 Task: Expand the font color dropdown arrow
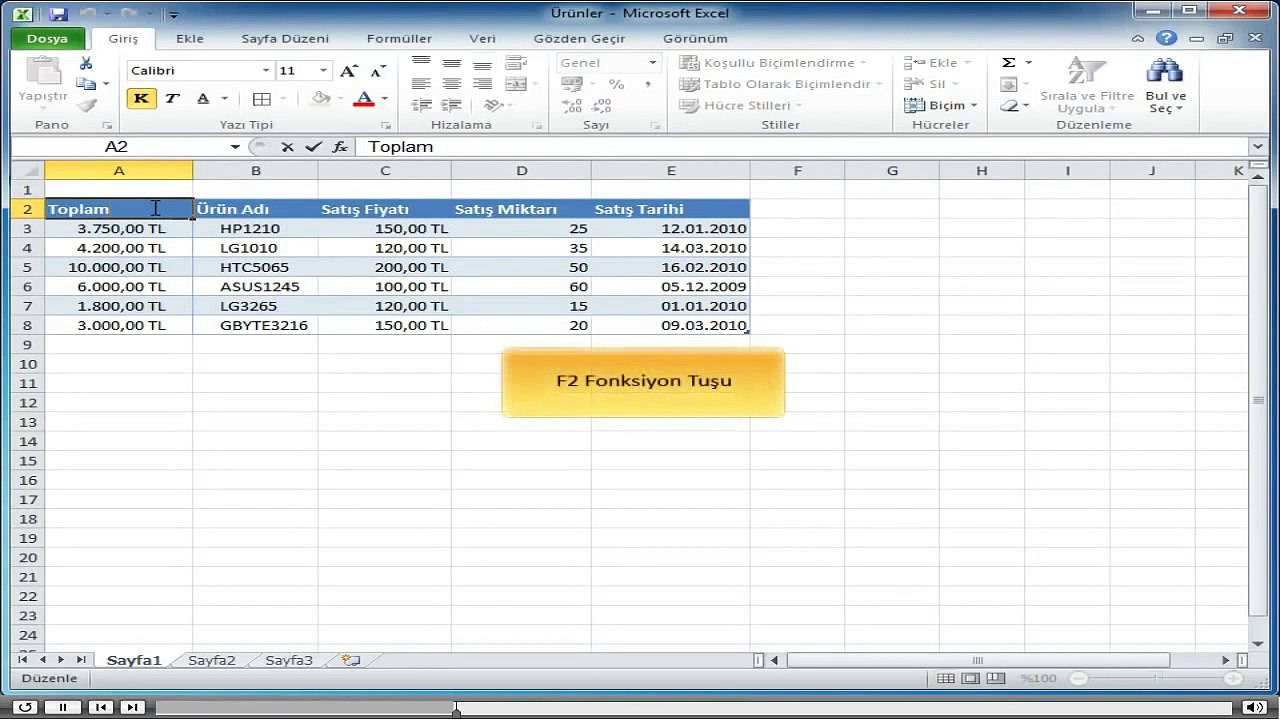point(384,99)
